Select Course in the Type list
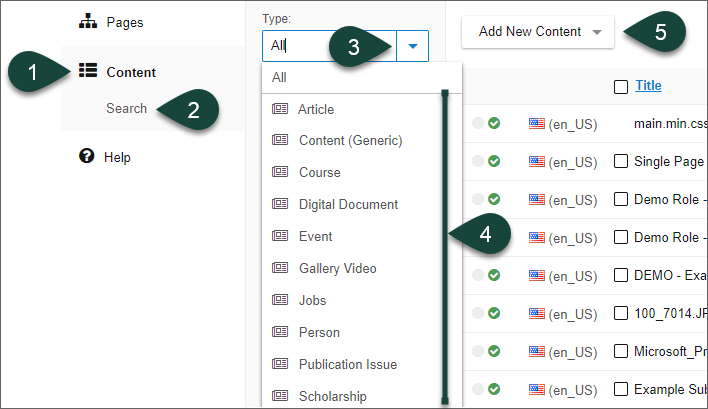Image resolution: width=708 pixels, height=409 pixels. tap(319, 172)
